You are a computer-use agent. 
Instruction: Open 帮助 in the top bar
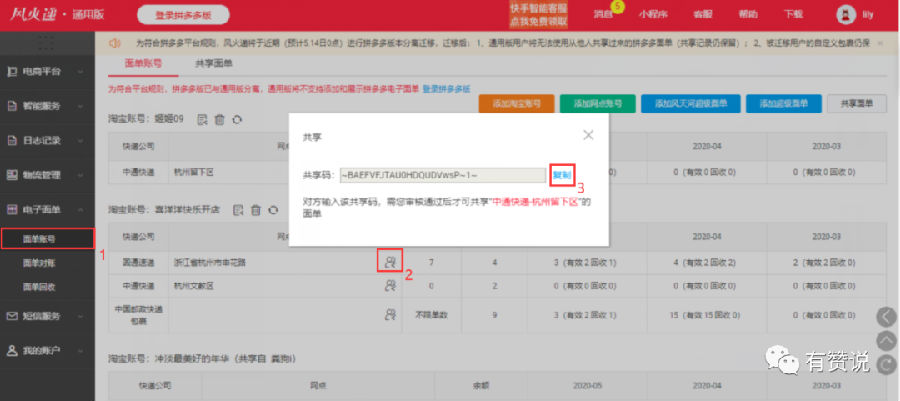(748, 15)
